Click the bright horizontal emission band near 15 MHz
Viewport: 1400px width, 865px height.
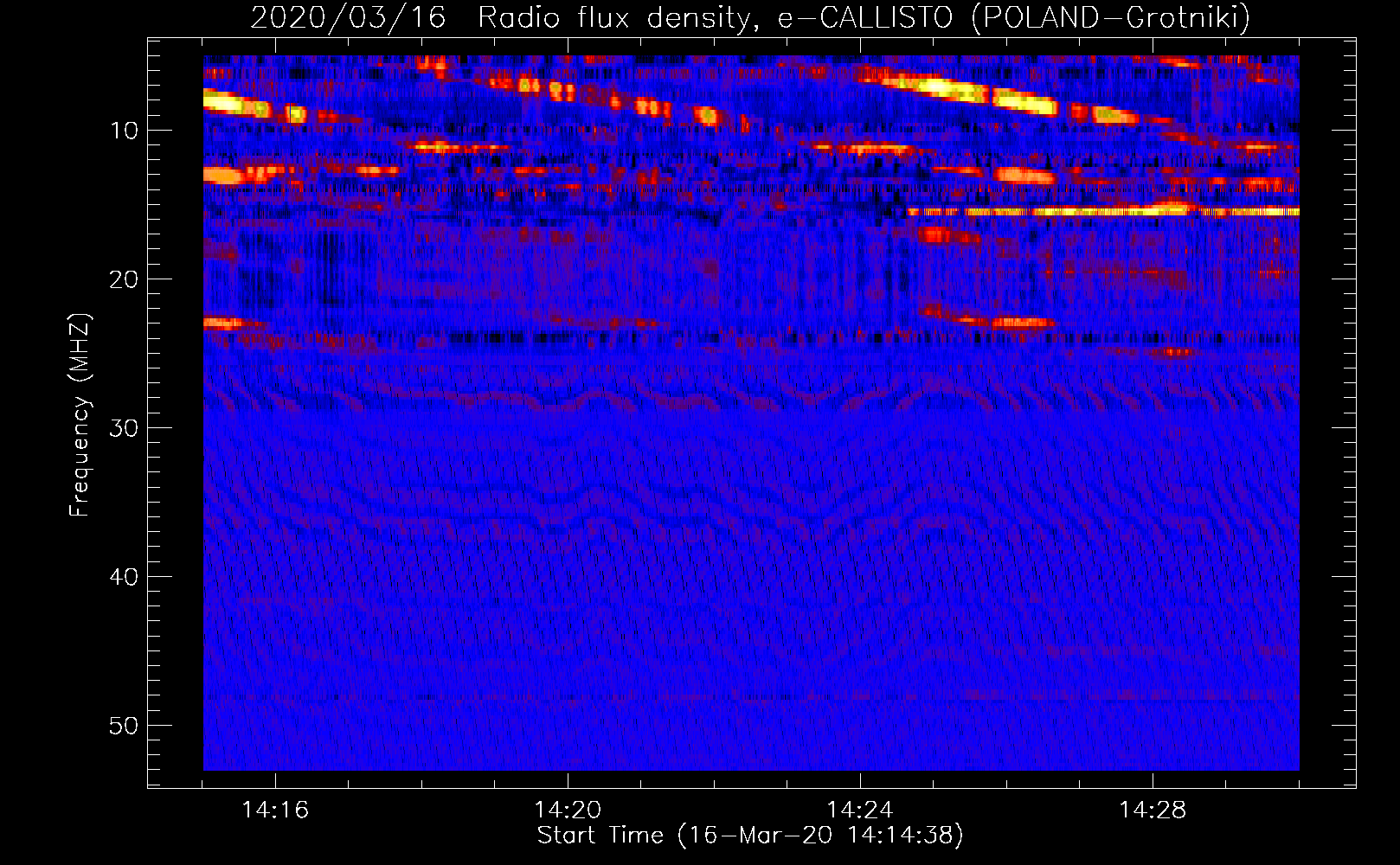1103,211
